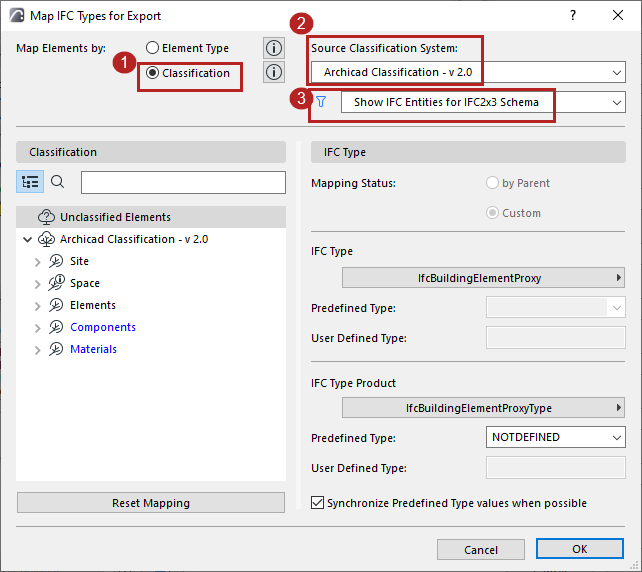Click the blue filter funnel icon

pyautogui.click(x=321, y=102)
